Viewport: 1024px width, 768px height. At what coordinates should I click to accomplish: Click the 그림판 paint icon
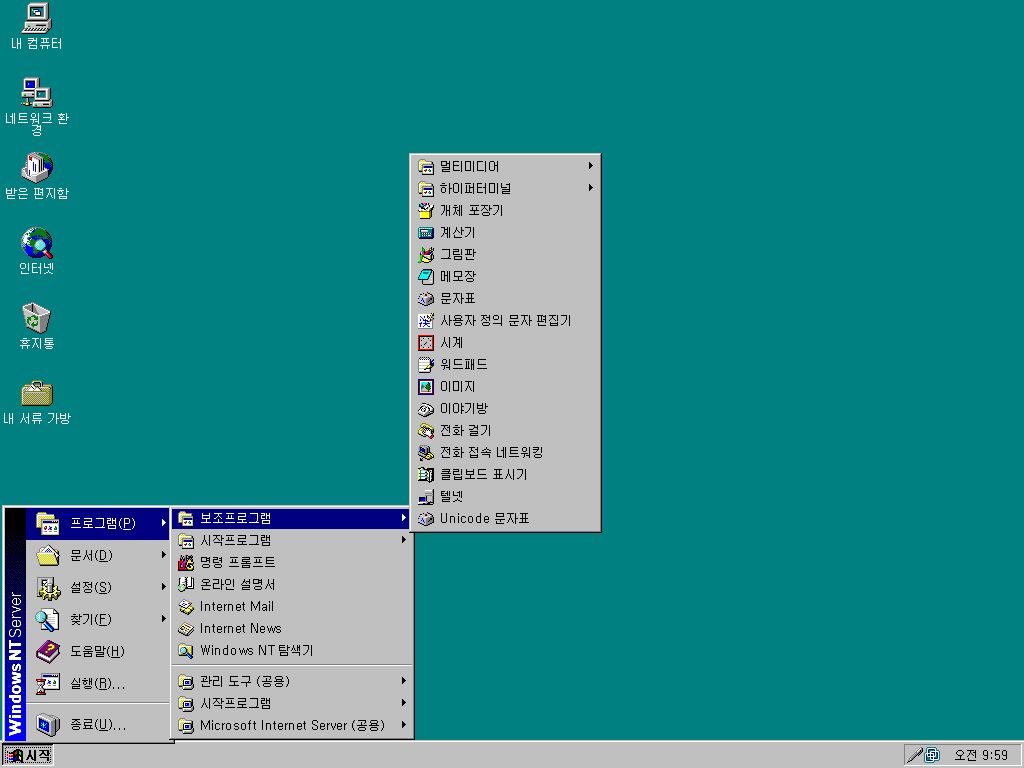(426, 255)
